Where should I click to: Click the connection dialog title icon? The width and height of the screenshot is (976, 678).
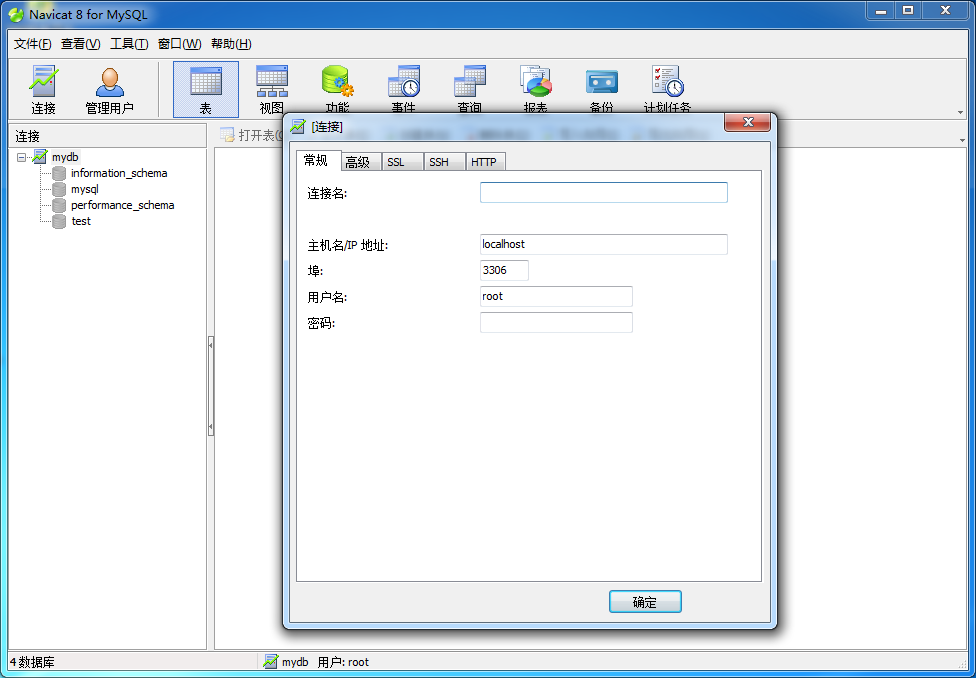pos(298,126)
